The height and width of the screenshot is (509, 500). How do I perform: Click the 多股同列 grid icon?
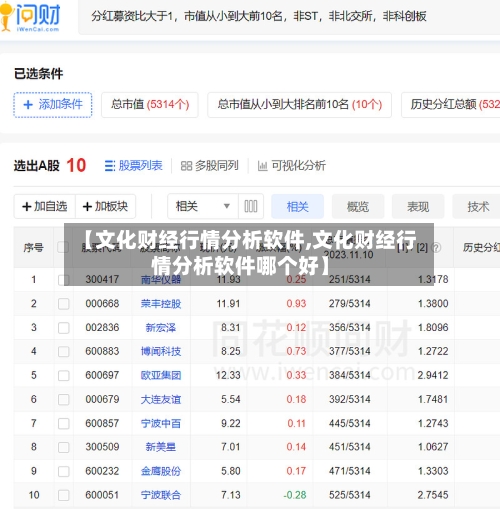(186, 166)
